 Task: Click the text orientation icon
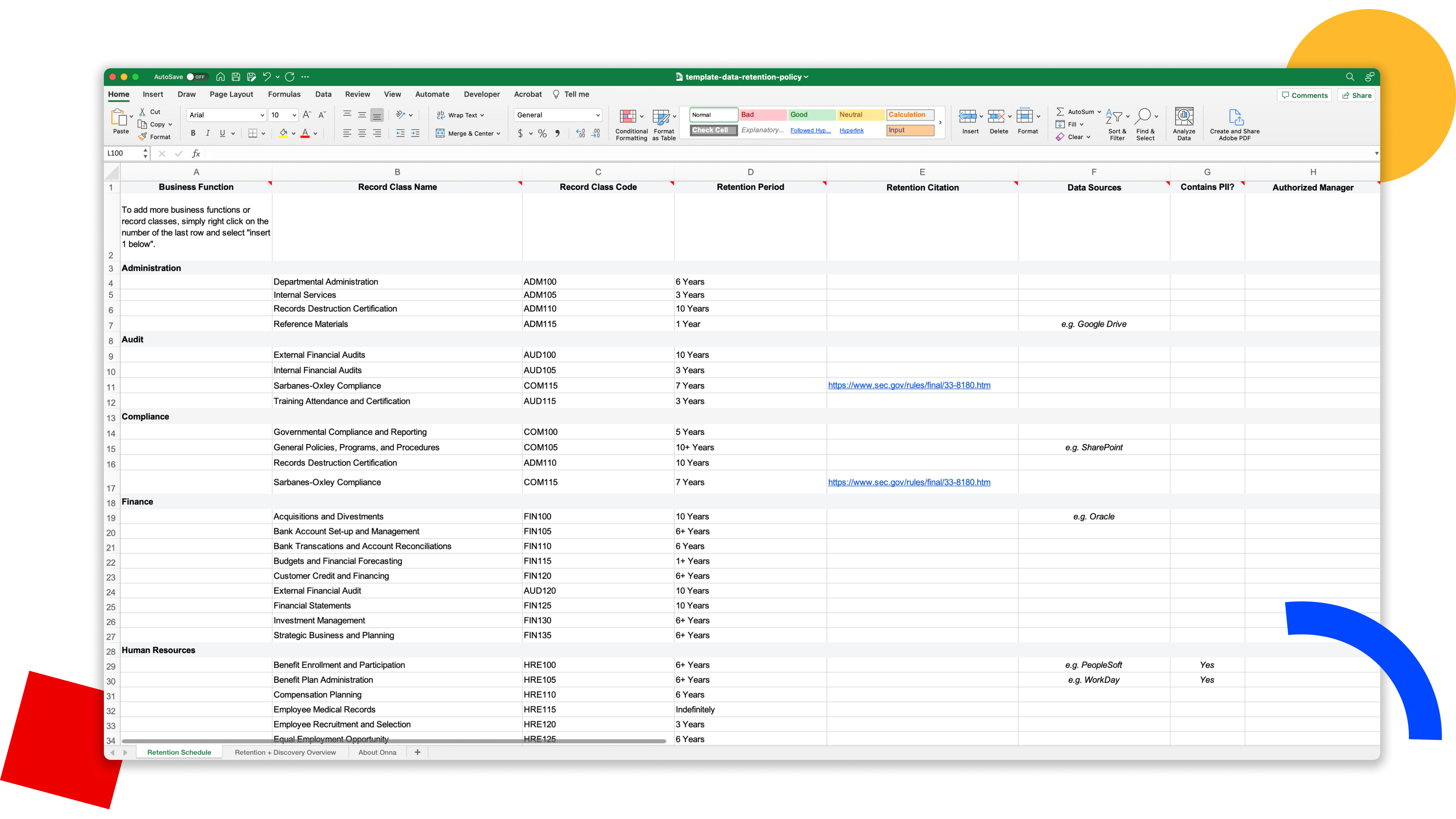pos(400,115)
